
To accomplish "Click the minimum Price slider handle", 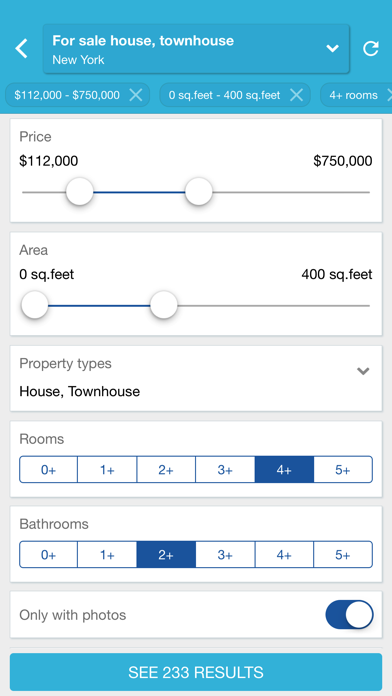I will click(79, 192).
